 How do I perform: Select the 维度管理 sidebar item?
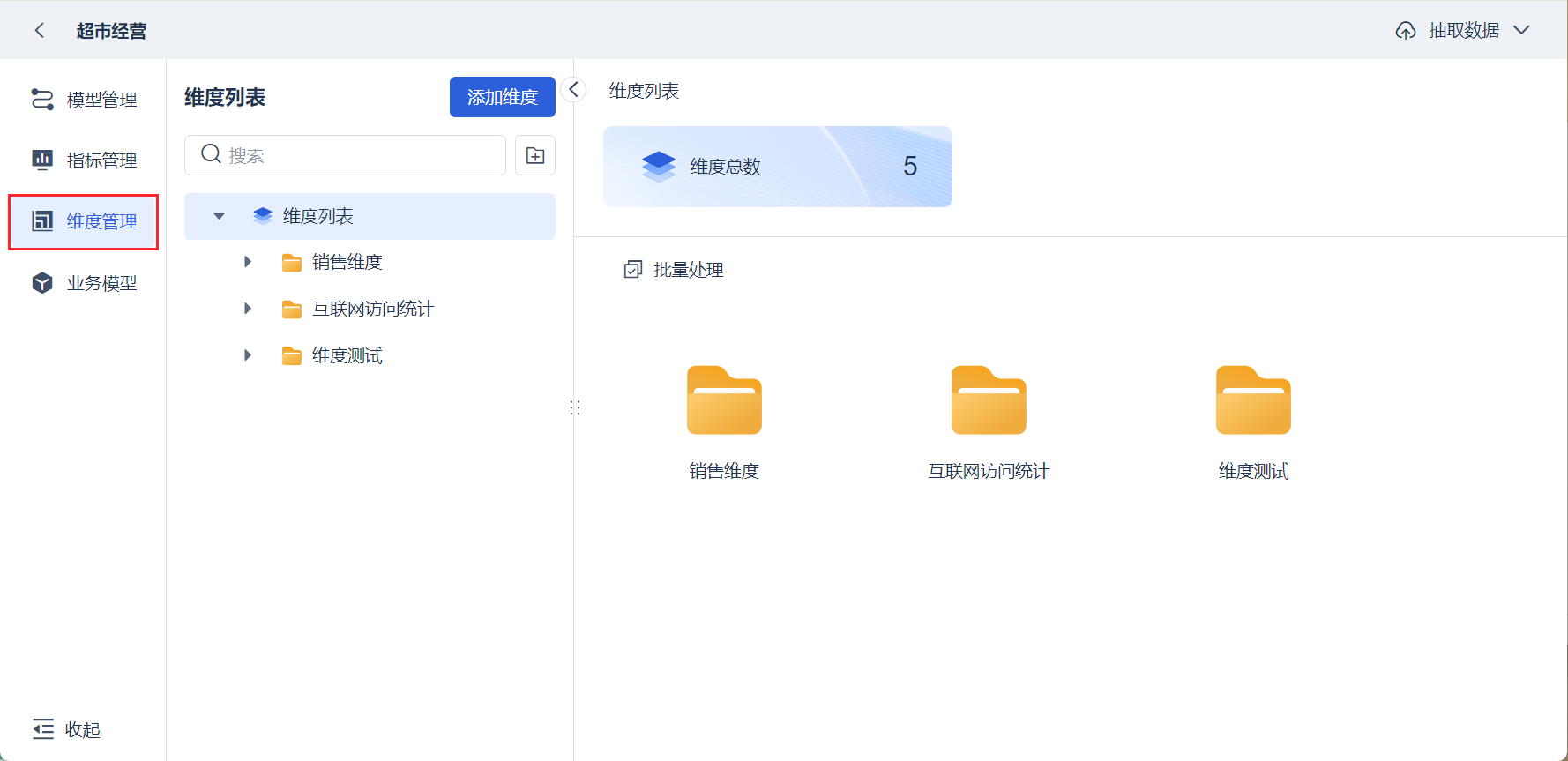point(83,221)
